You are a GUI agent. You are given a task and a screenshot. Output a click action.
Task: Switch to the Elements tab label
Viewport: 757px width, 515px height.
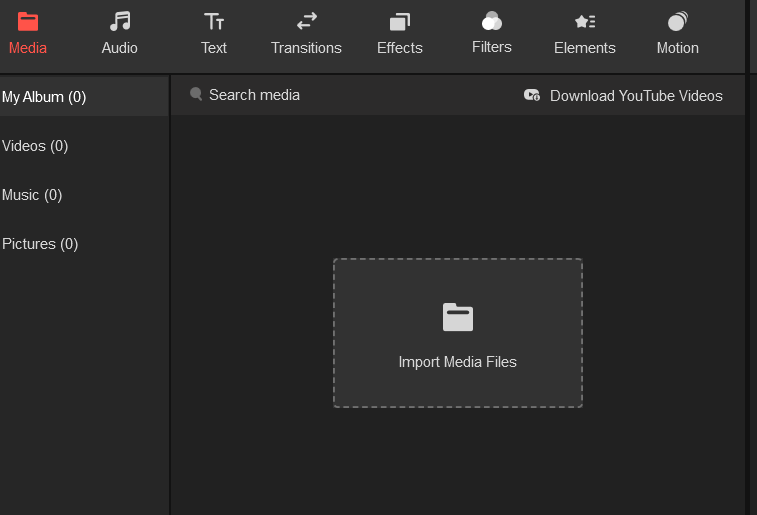[585, 48]
